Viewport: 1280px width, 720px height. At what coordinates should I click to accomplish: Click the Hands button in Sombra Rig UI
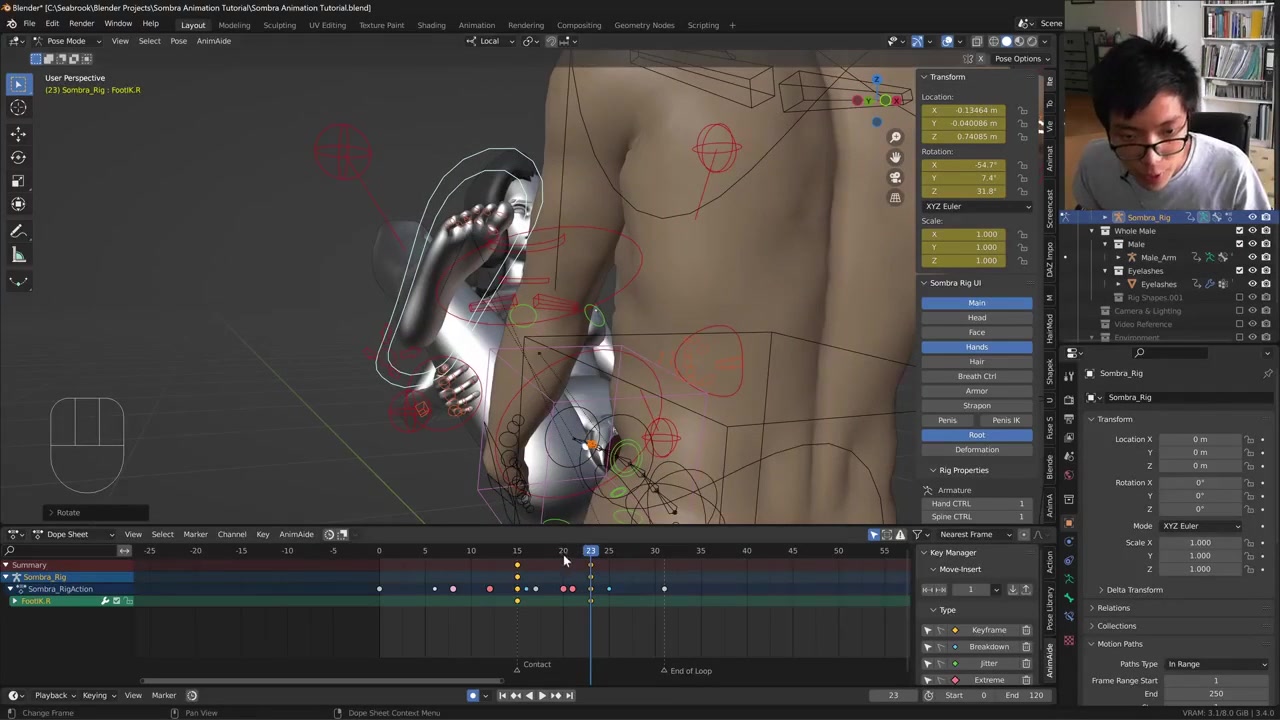pos(976,347)
